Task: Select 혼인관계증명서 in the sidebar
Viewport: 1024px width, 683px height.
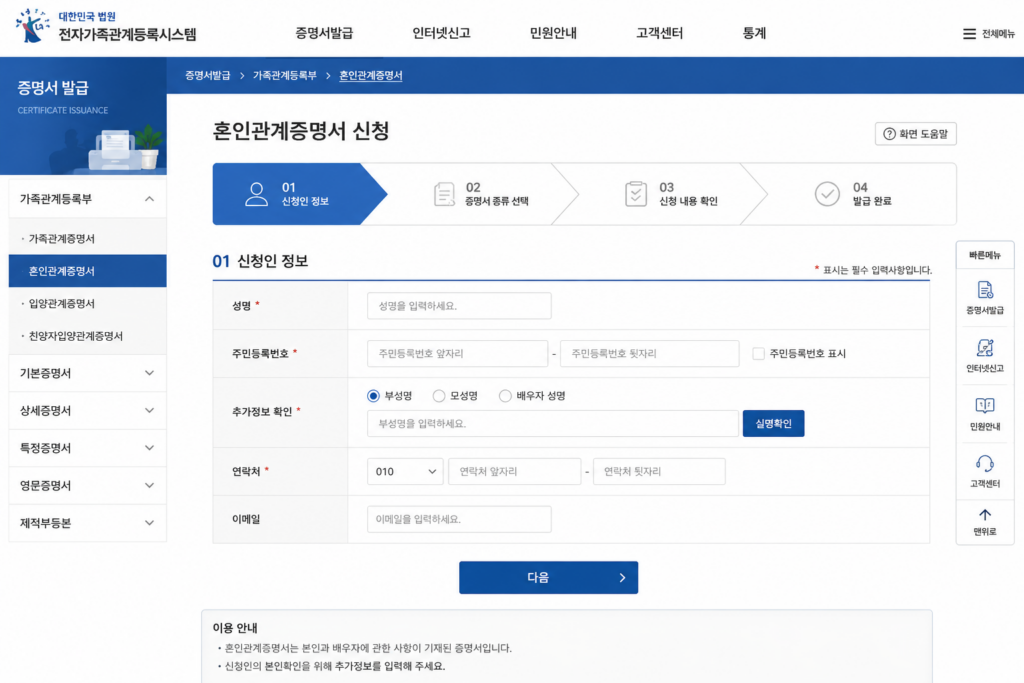Action: pos(88,271)
